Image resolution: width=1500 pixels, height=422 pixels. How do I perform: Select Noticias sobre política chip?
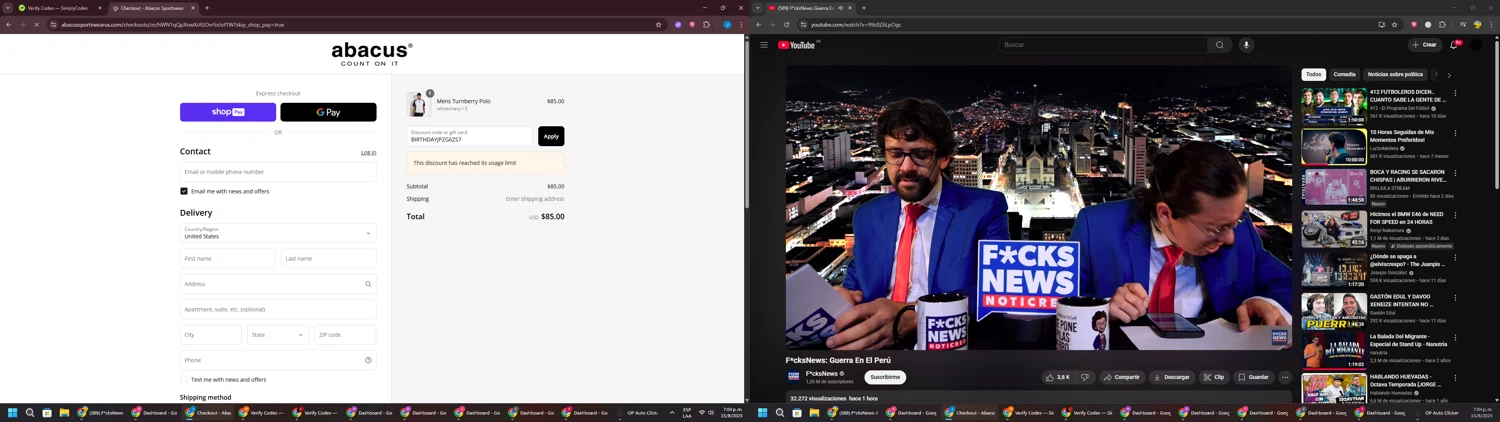pyautogui.click(x=1395, y=74)
